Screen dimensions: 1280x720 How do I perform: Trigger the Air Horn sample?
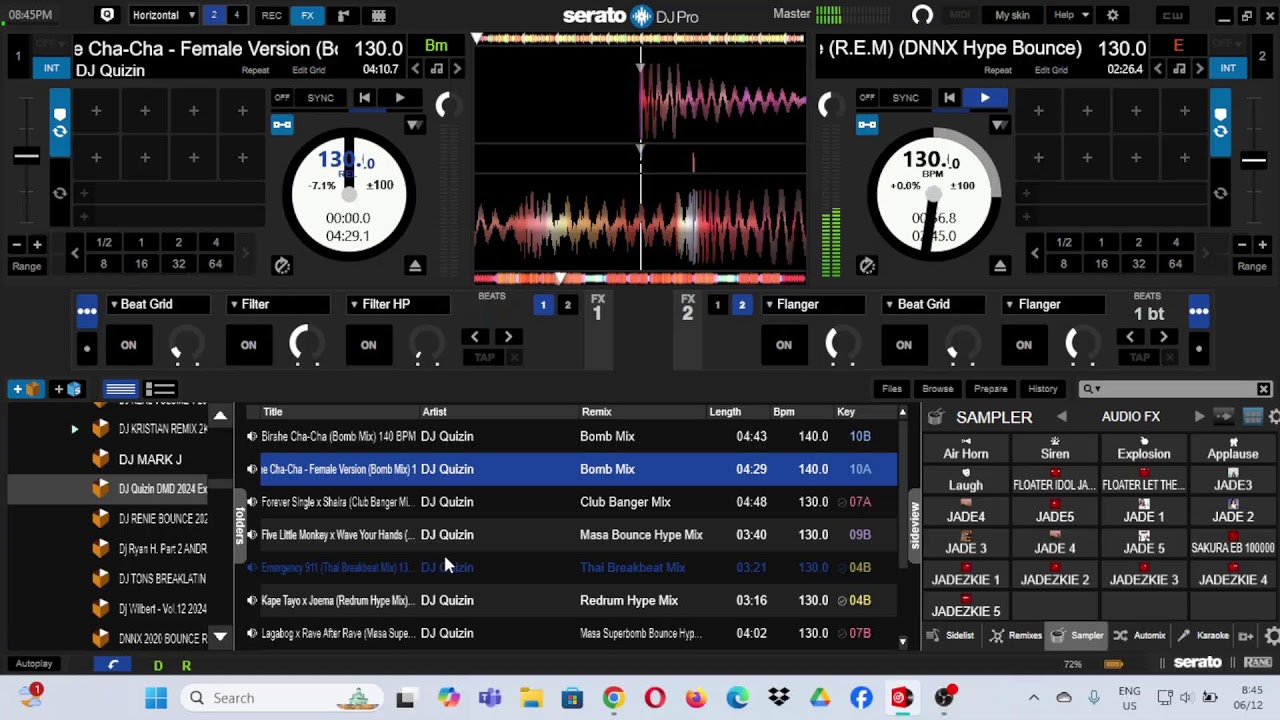coord(966,449)
